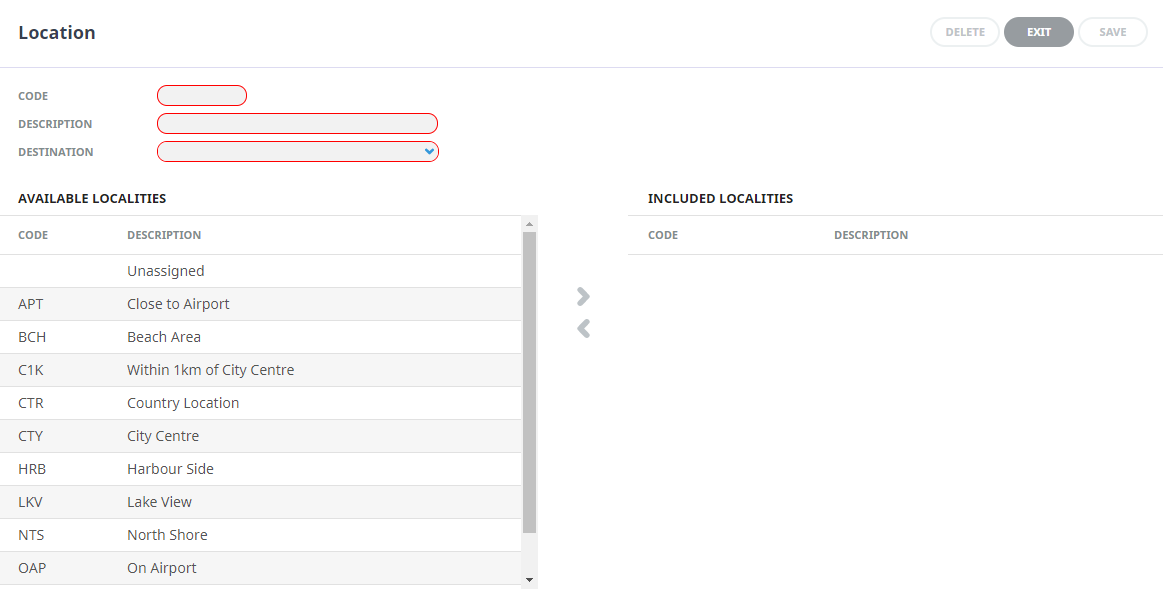
Task: Select APT Close to Airport row
Action: pos(260,304)
